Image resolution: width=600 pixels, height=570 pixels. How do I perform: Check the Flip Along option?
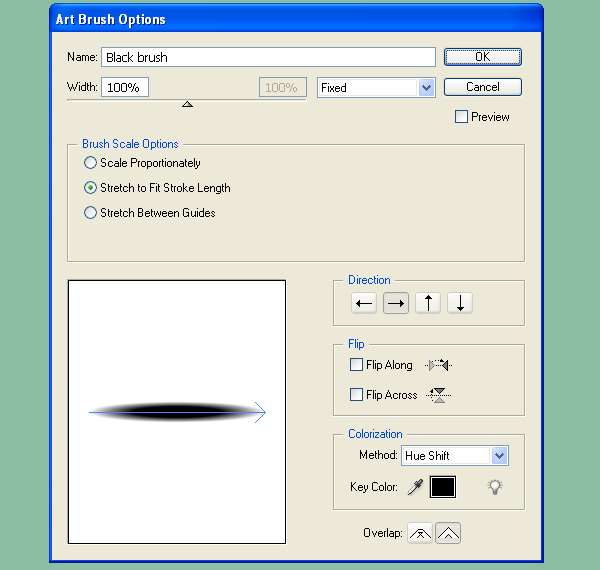coord(357,365)
